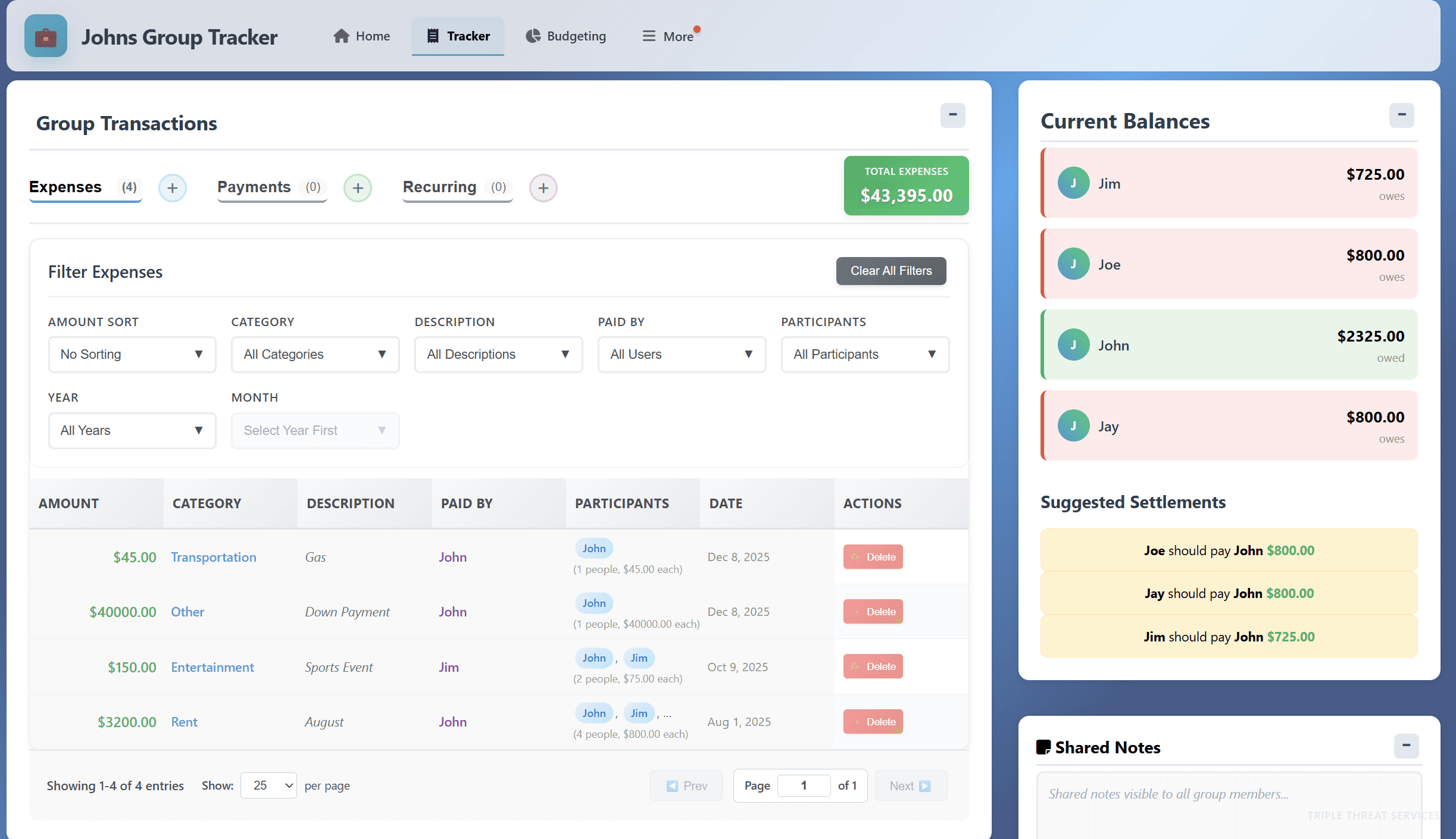Open the All Categories dropdown
The width and height of the screenshot is (1456, 839).
coord(315,354)
